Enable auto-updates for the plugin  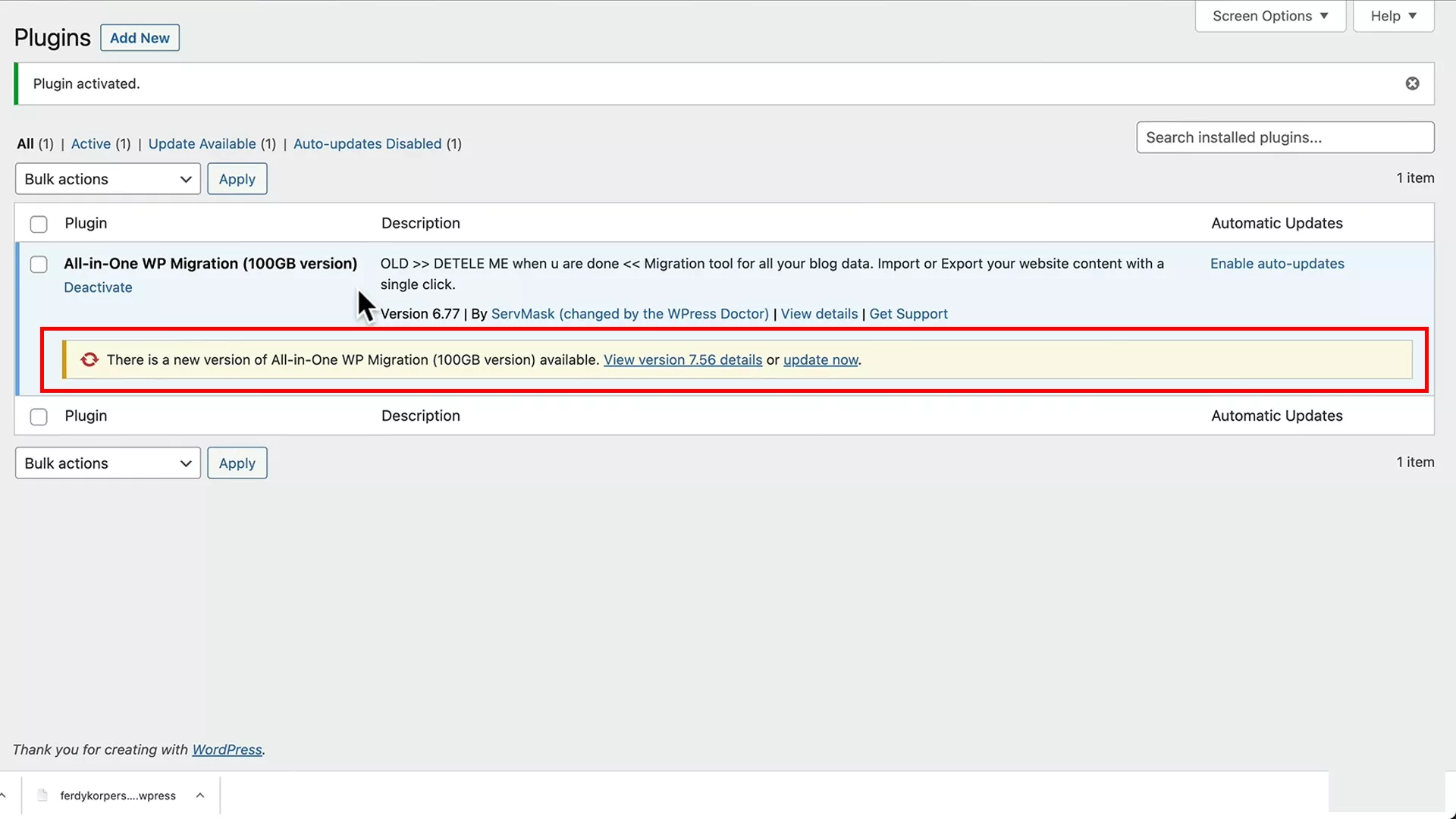pyautogui.click(x=1277, y=263)
